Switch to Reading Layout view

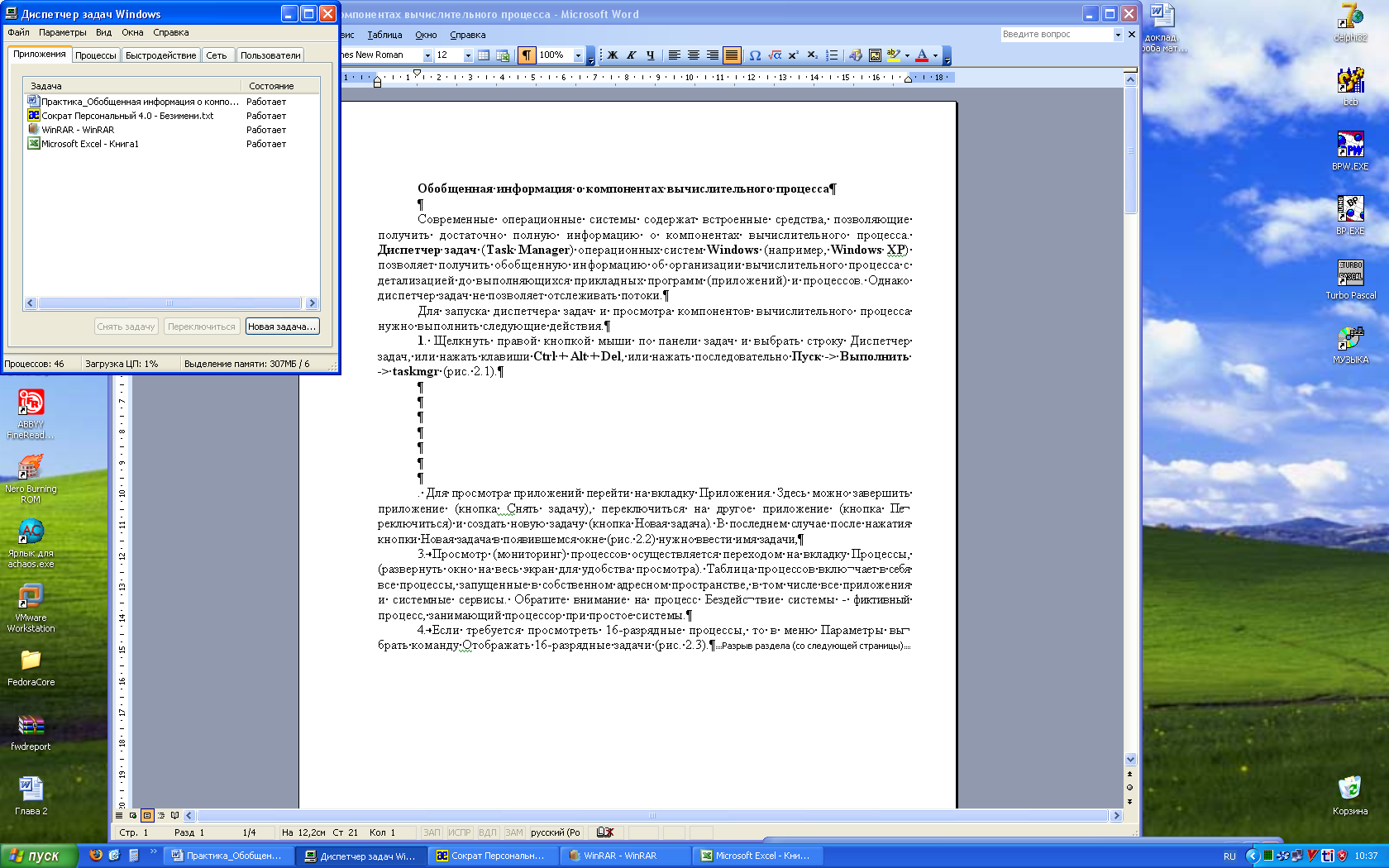click(175, 815)
